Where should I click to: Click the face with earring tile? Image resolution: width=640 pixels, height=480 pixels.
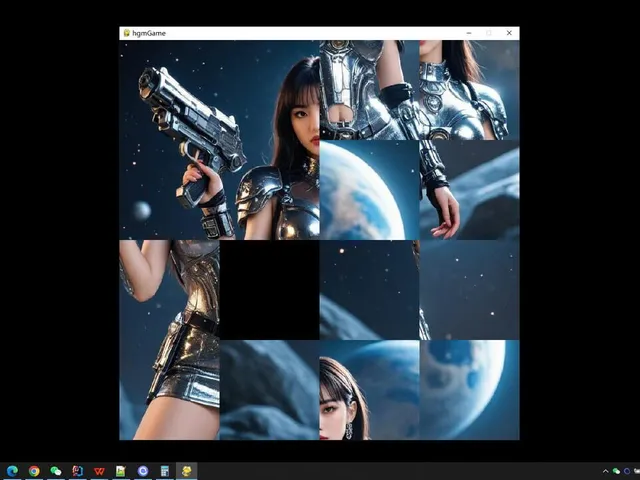[x=369, y=390]
